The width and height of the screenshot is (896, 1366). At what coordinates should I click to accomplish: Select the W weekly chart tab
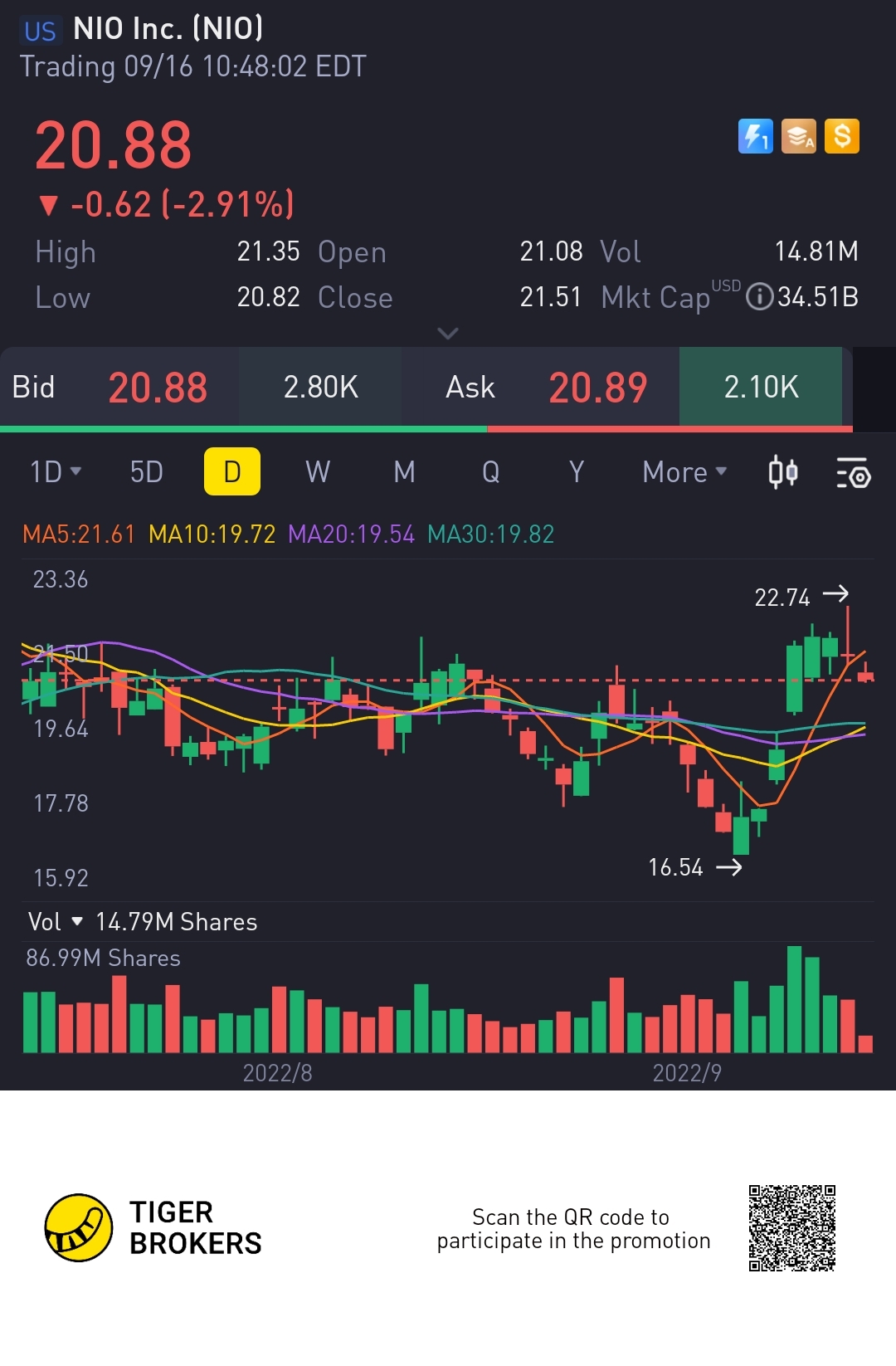coord(318,472)
